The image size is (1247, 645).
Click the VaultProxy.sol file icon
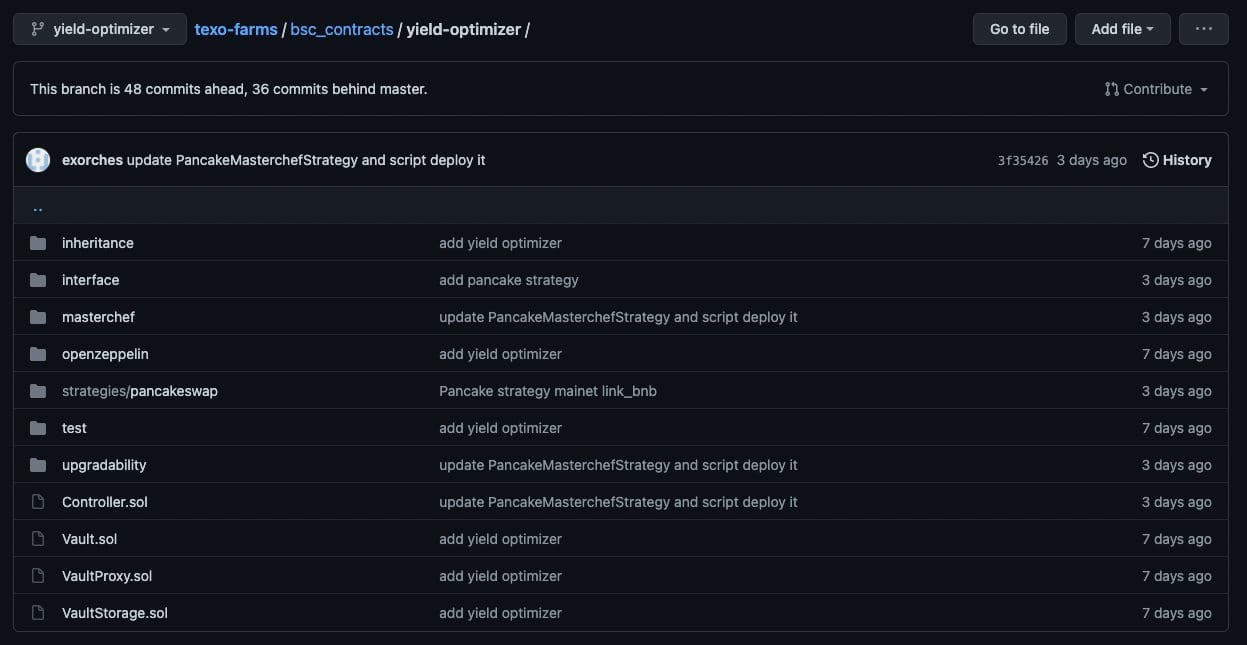click(x=38, y=576)
